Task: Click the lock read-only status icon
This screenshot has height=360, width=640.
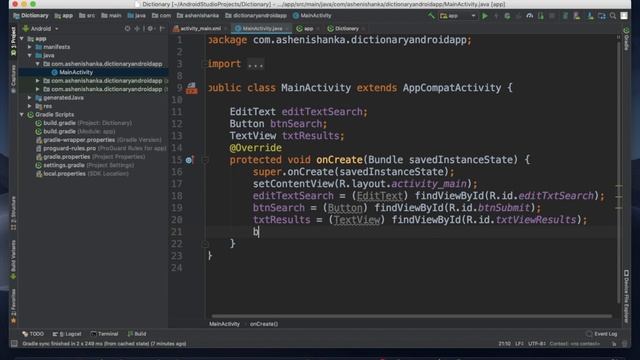Action: (x=614, y=344)
